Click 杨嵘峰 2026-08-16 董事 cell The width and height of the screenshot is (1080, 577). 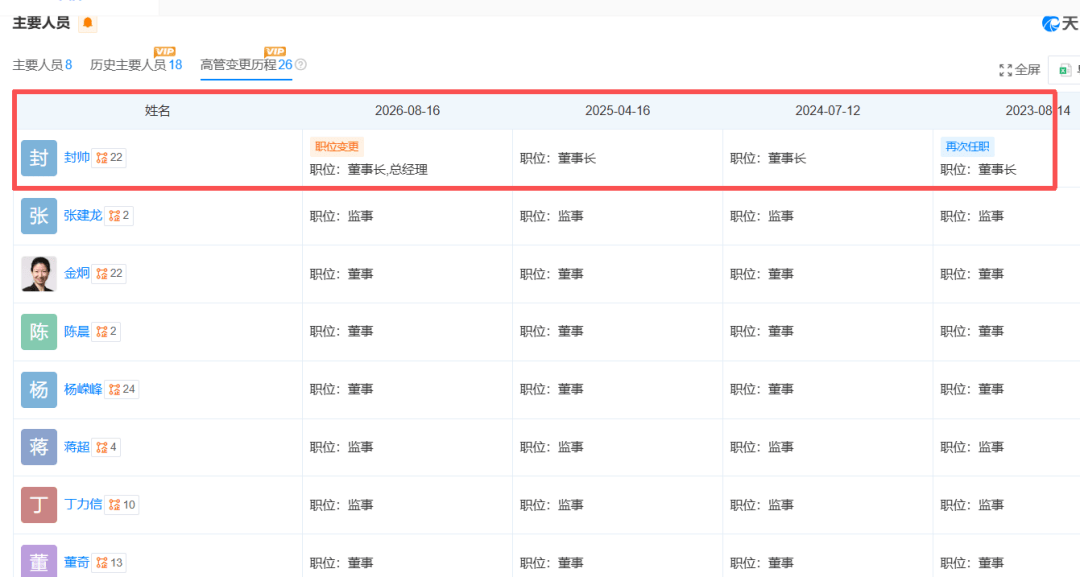[x=407, y=389]
